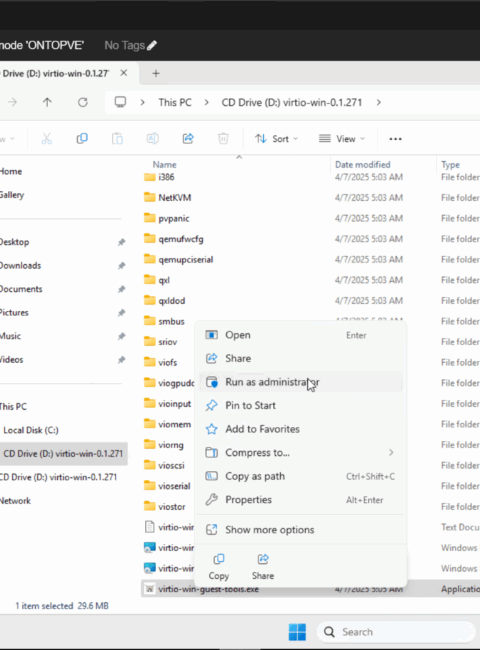Open the Sort dropdown menu
The height and width of the screenshot is (650, 480).
tap(276, 139)
